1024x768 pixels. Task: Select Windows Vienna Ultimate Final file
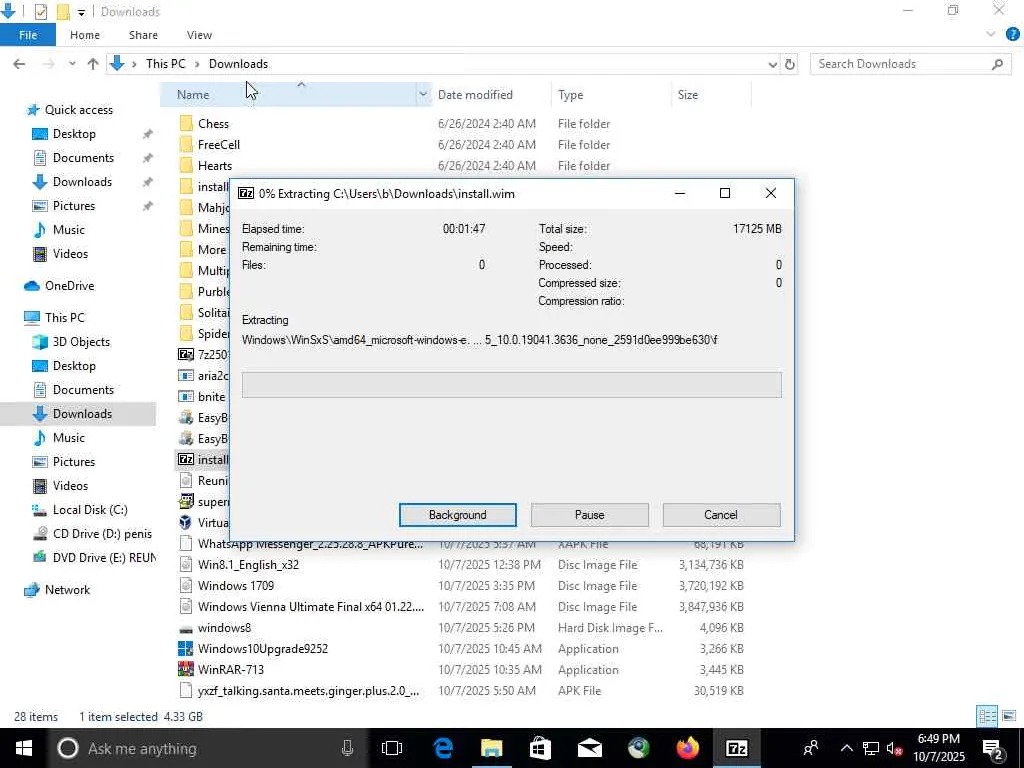[x=311, y=607]
